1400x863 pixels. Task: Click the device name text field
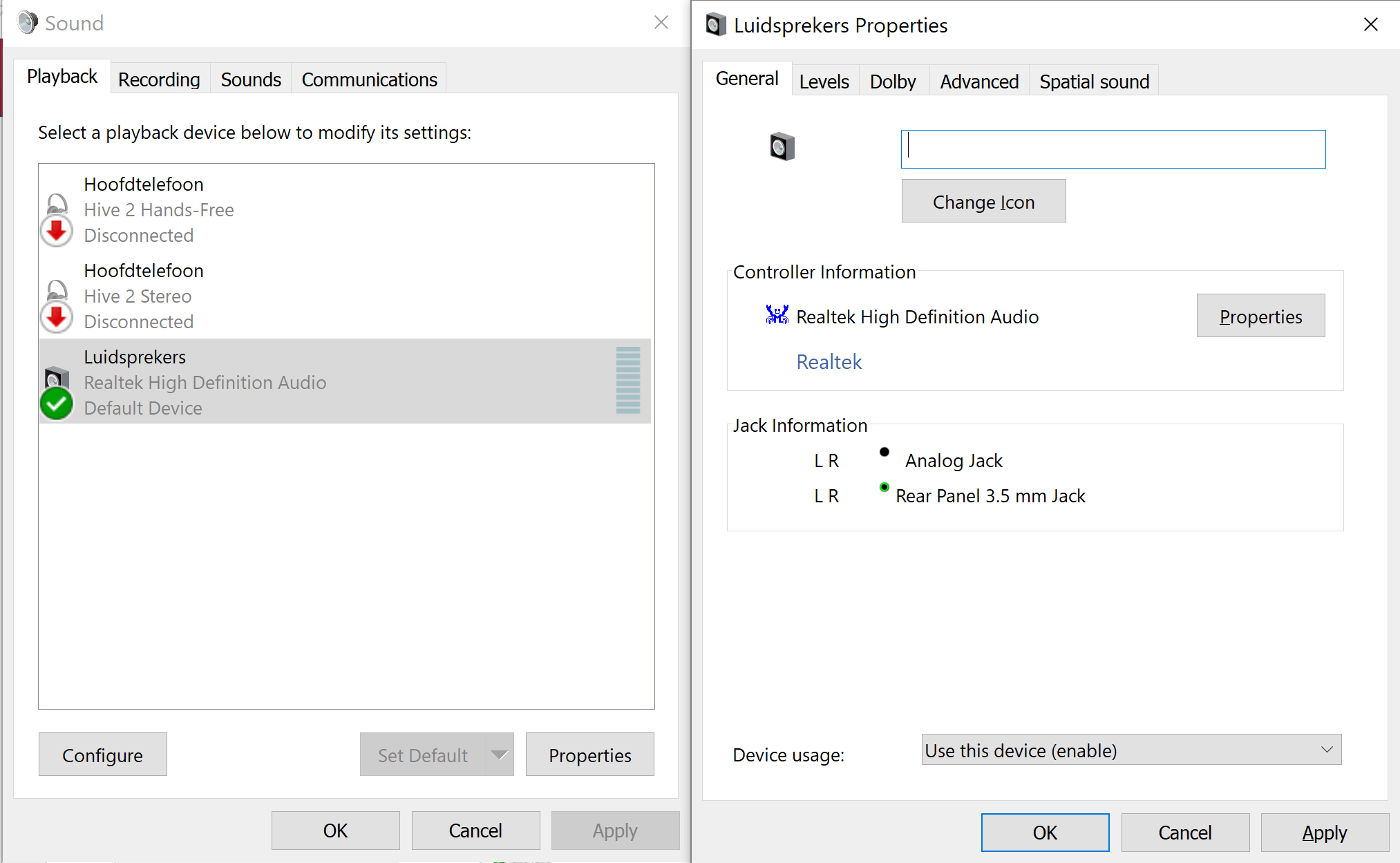coord(1113,149)
